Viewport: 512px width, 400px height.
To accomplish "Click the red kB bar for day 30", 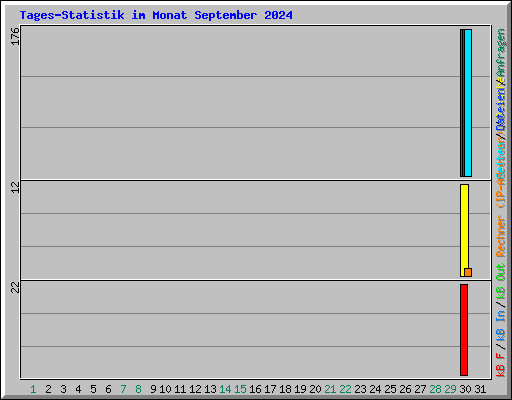I will (x=464, y=330).
